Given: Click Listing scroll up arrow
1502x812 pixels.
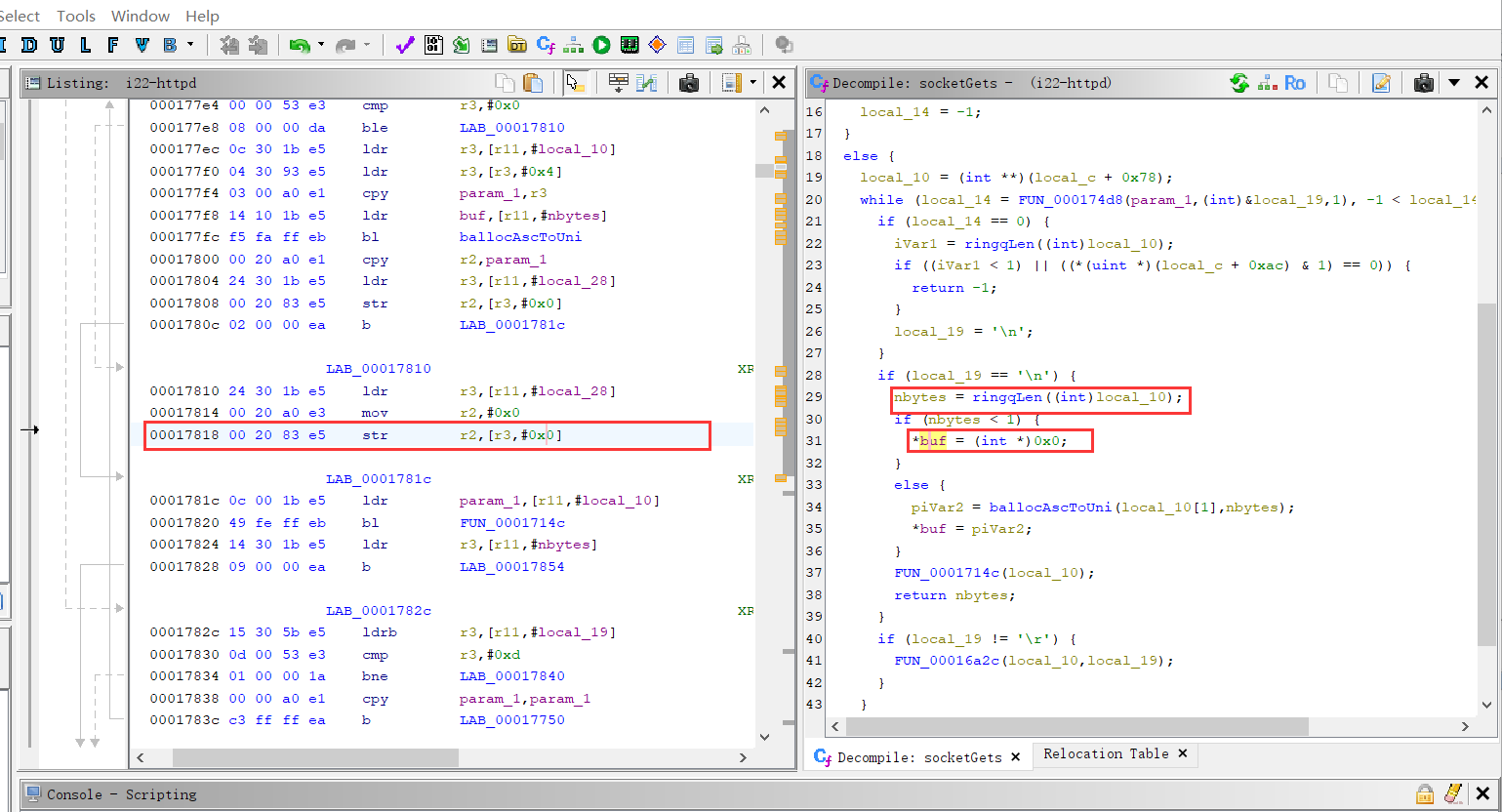Looking at the screenshot, I should pyautogui.click(x=764, y=110).
